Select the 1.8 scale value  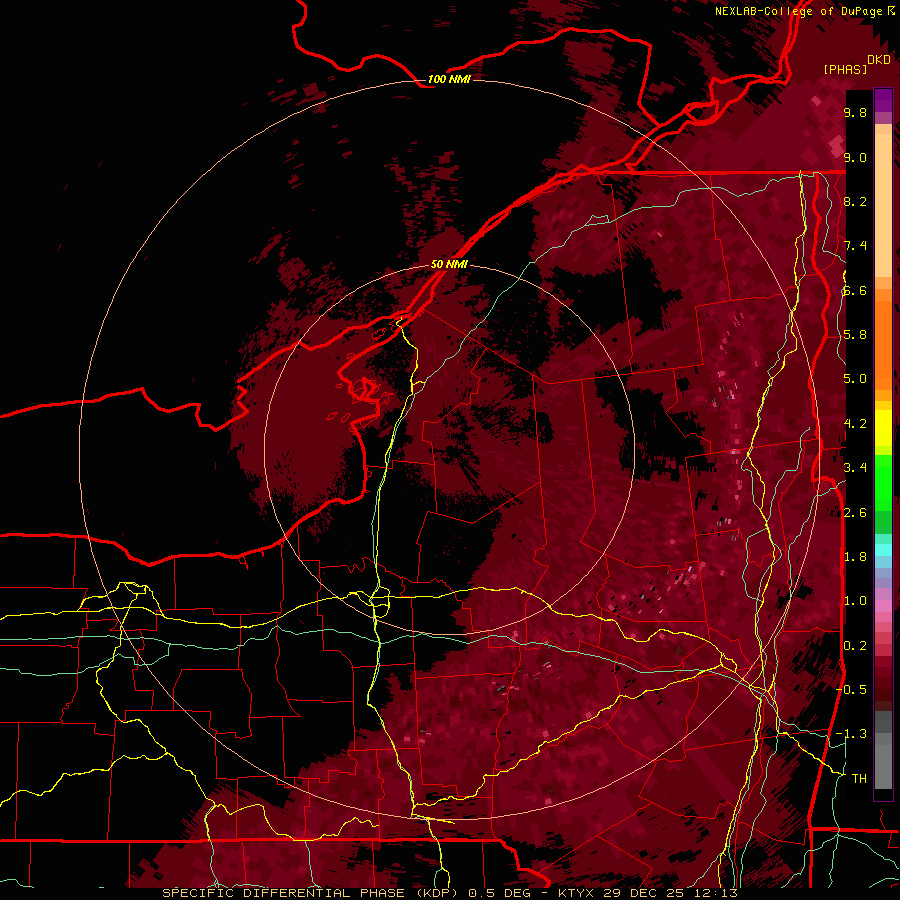855,557
